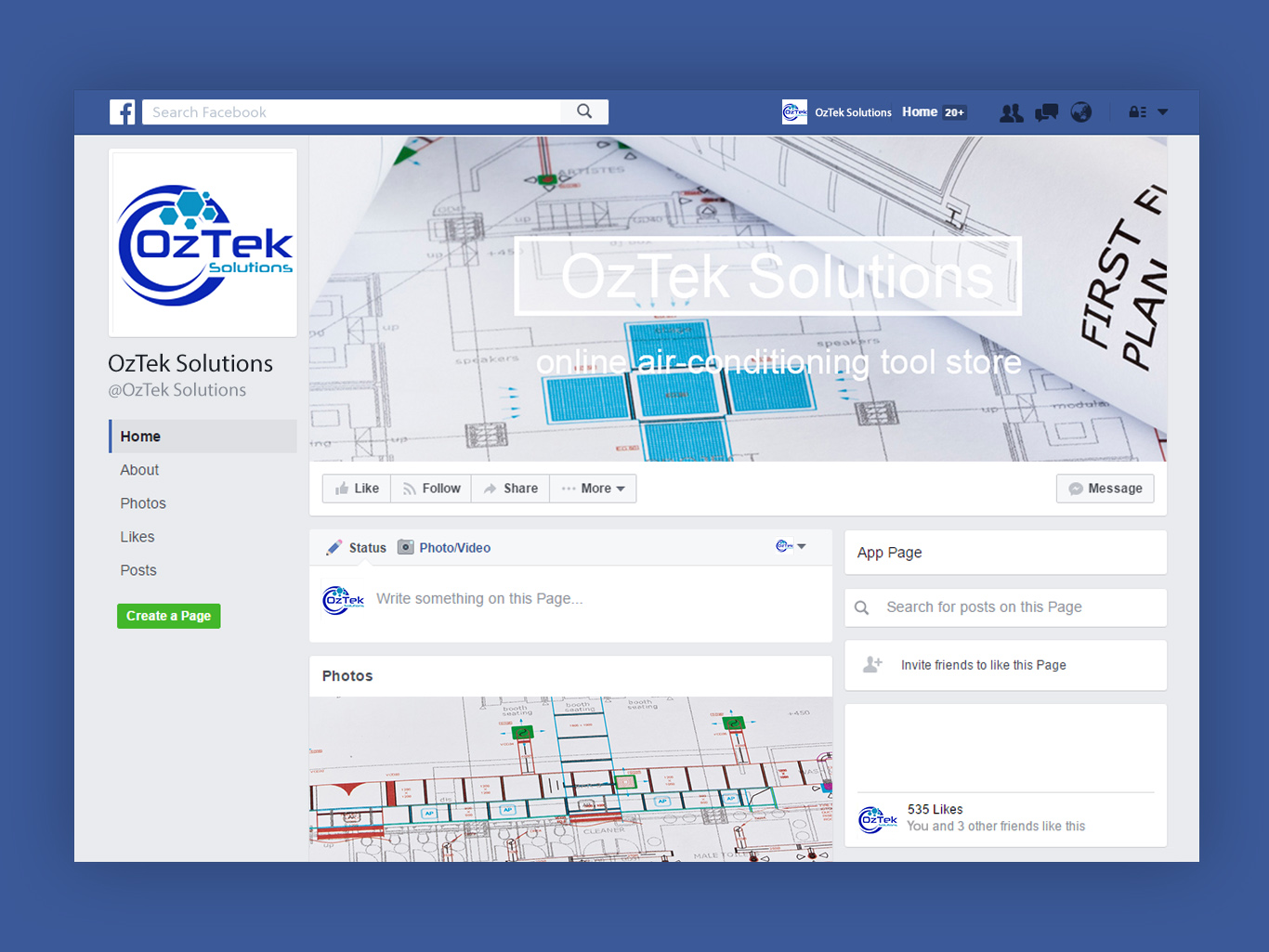This screenshot has height=952, width=1269.
Task: Click the search magnifier icon
Action: click(x=584, y=111)
